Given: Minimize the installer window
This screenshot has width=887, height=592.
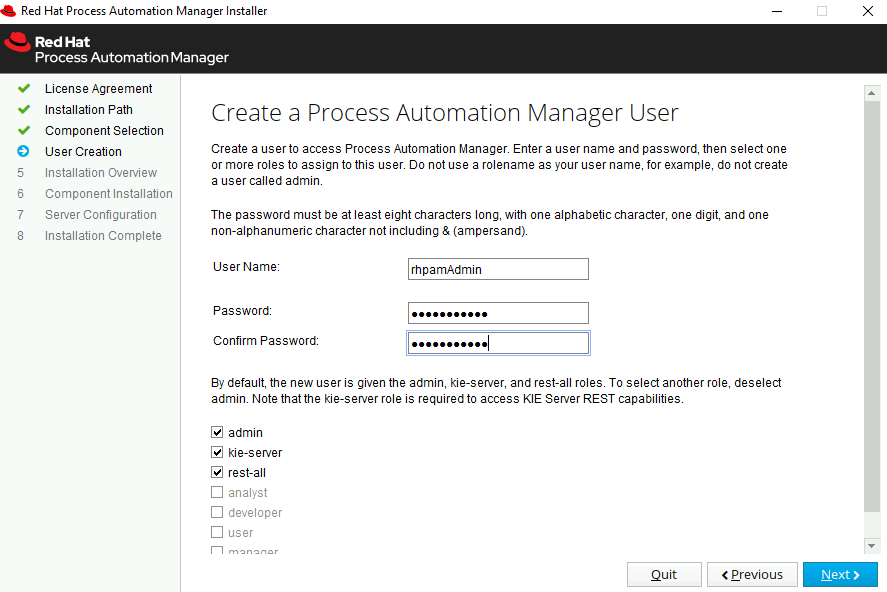Looking at the screenshot, I should click(x=777, y=11).
